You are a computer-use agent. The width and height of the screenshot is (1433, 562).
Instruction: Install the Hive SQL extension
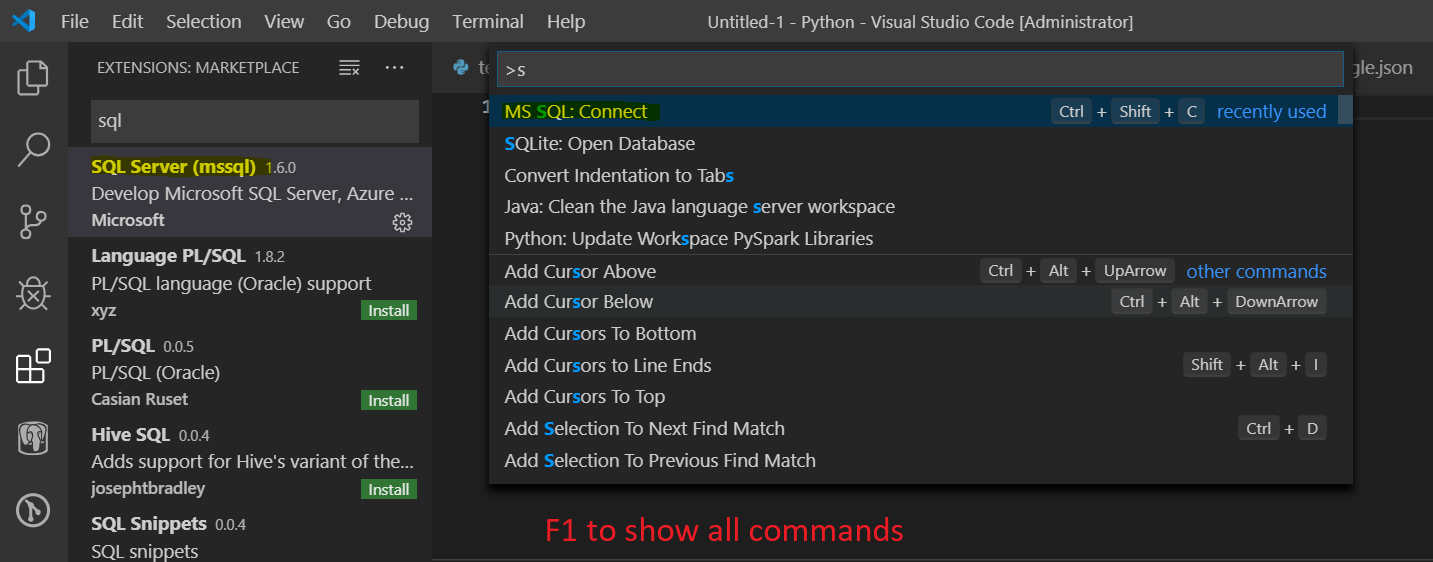click(388, 489)
